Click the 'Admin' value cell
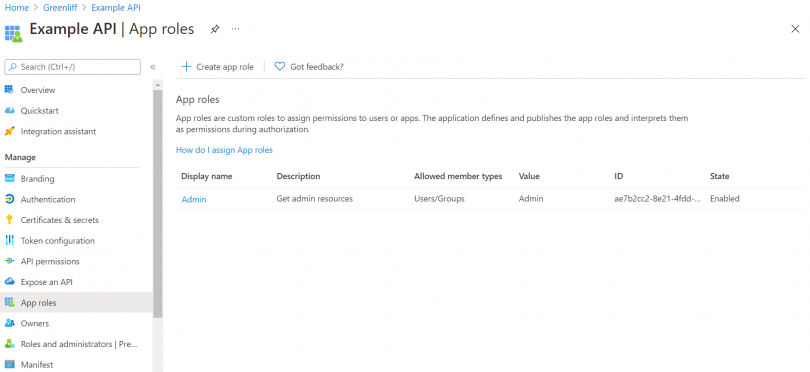This screenshot has height=372, width=810. point(531,198)
